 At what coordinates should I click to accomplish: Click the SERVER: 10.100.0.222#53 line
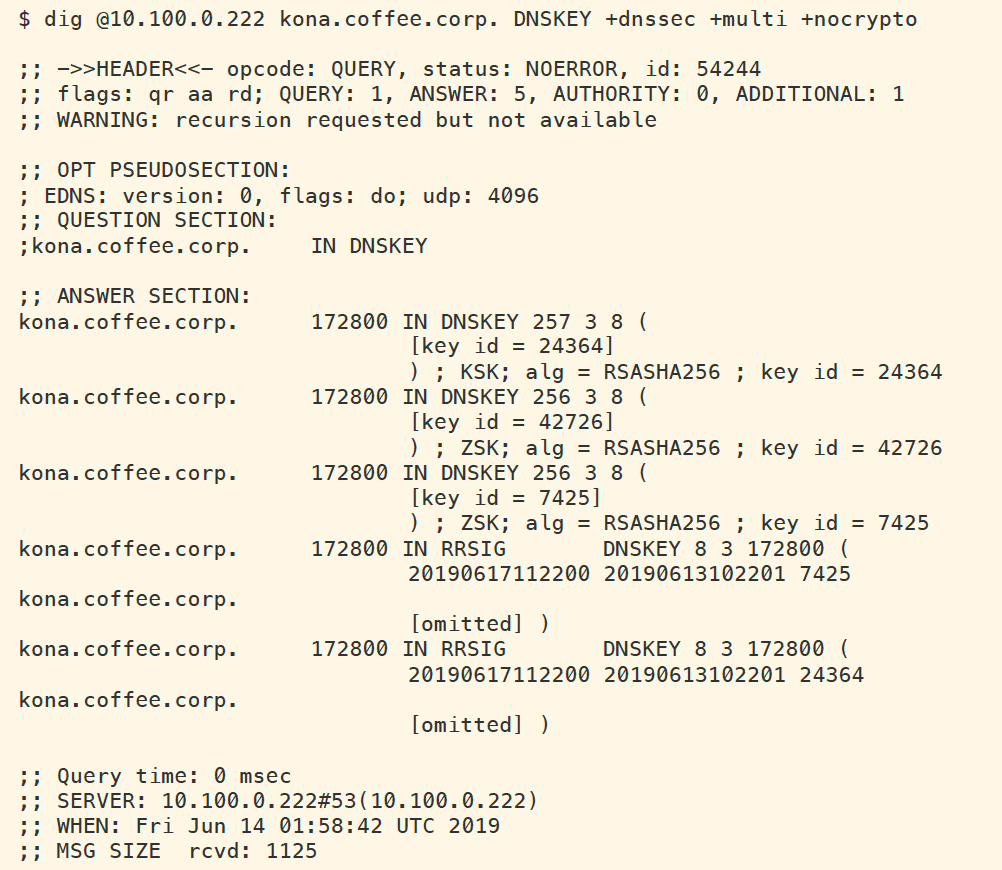(278, 801)
